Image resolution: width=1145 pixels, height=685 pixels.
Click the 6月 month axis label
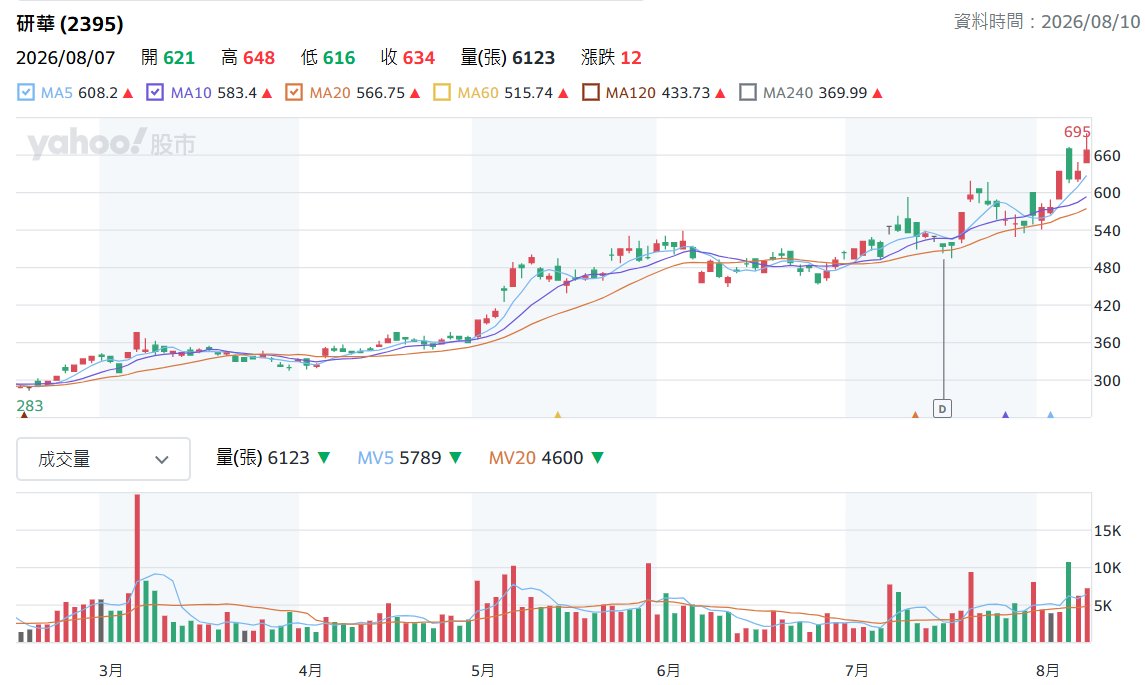coord(668,670)
